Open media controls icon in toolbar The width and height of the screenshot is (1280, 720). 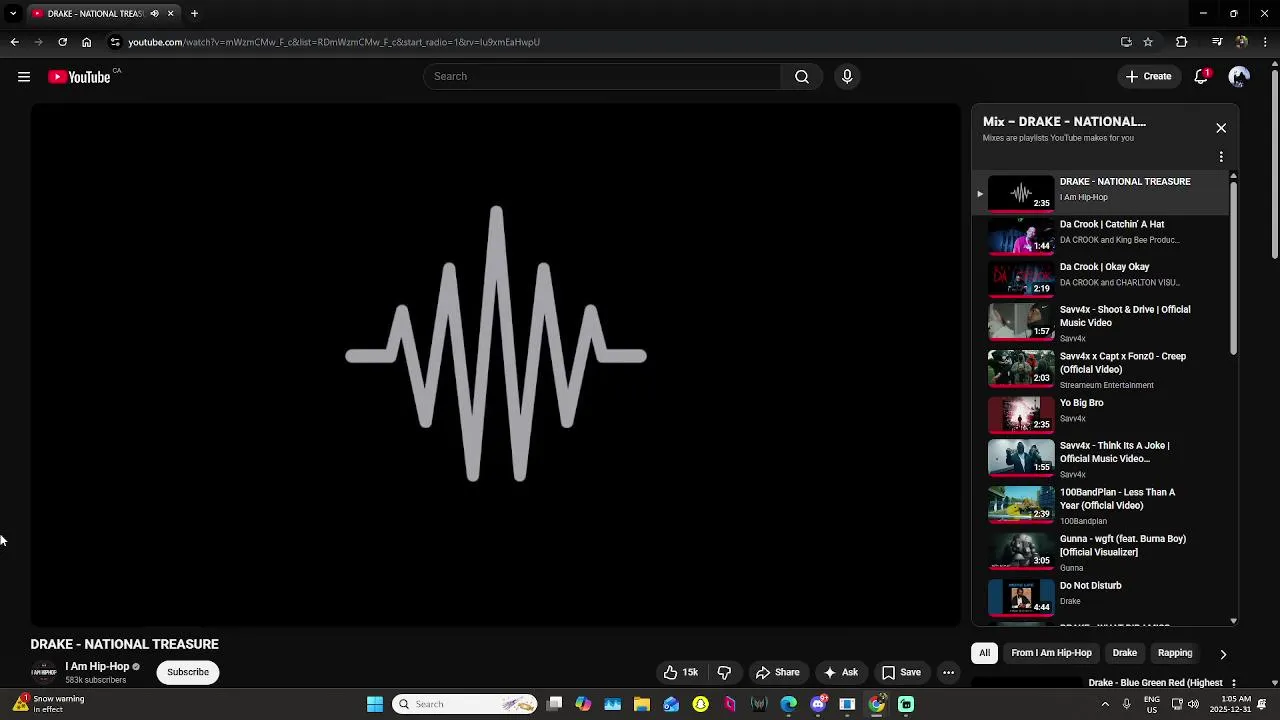1217,42
